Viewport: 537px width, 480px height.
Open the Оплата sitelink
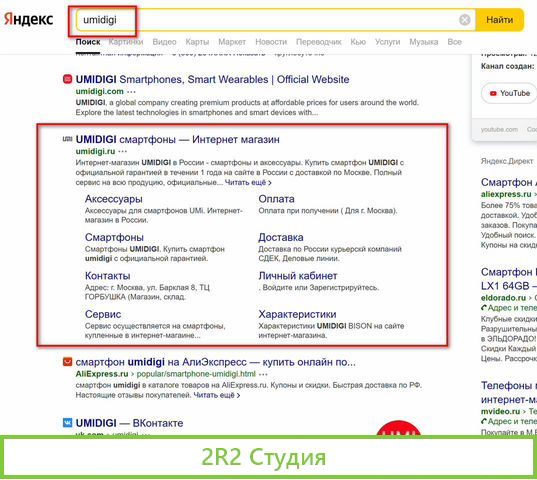tap(276, 199)
